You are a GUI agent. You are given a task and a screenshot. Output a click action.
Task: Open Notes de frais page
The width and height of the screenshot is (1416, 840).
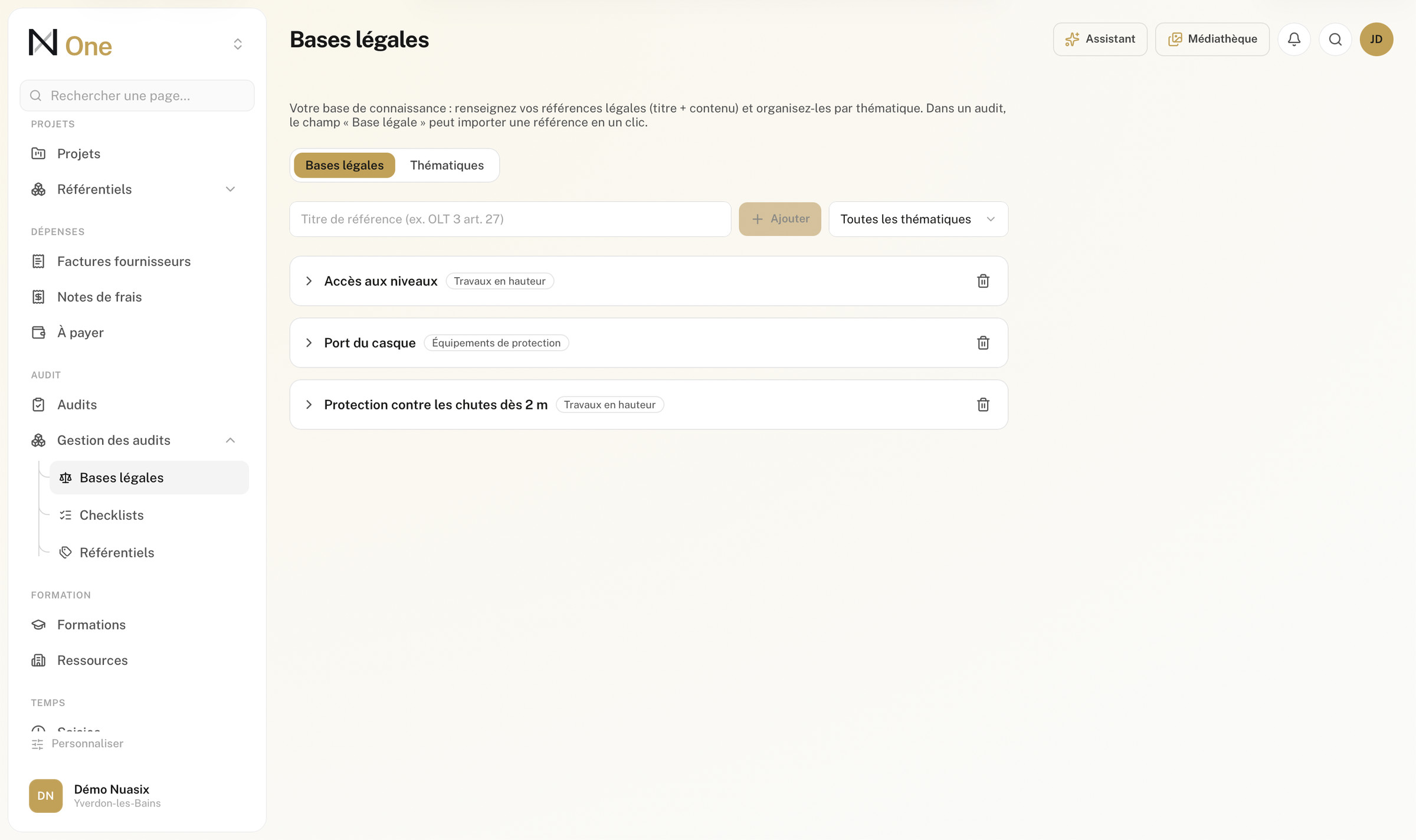(137, 297)
